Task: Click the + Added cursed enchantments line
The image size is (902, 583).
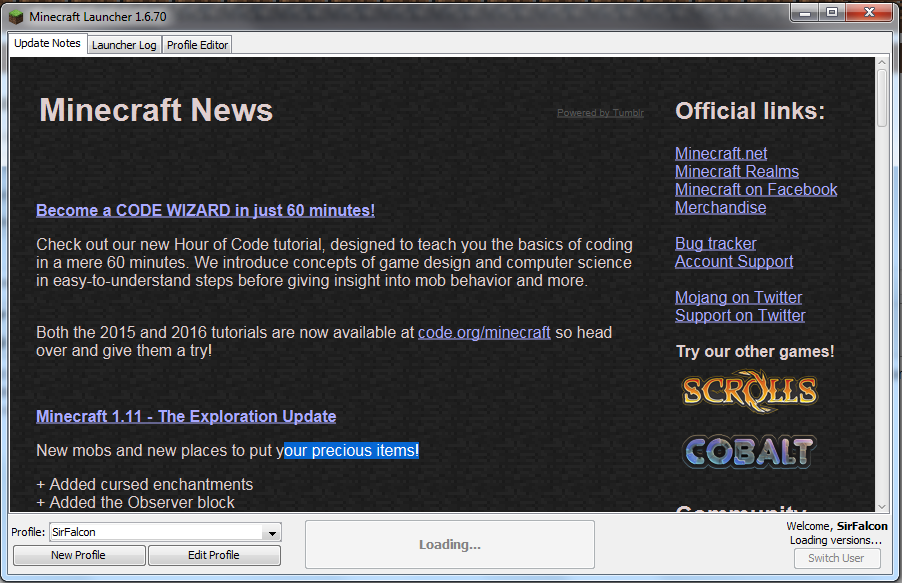Action: pos(144,485)
